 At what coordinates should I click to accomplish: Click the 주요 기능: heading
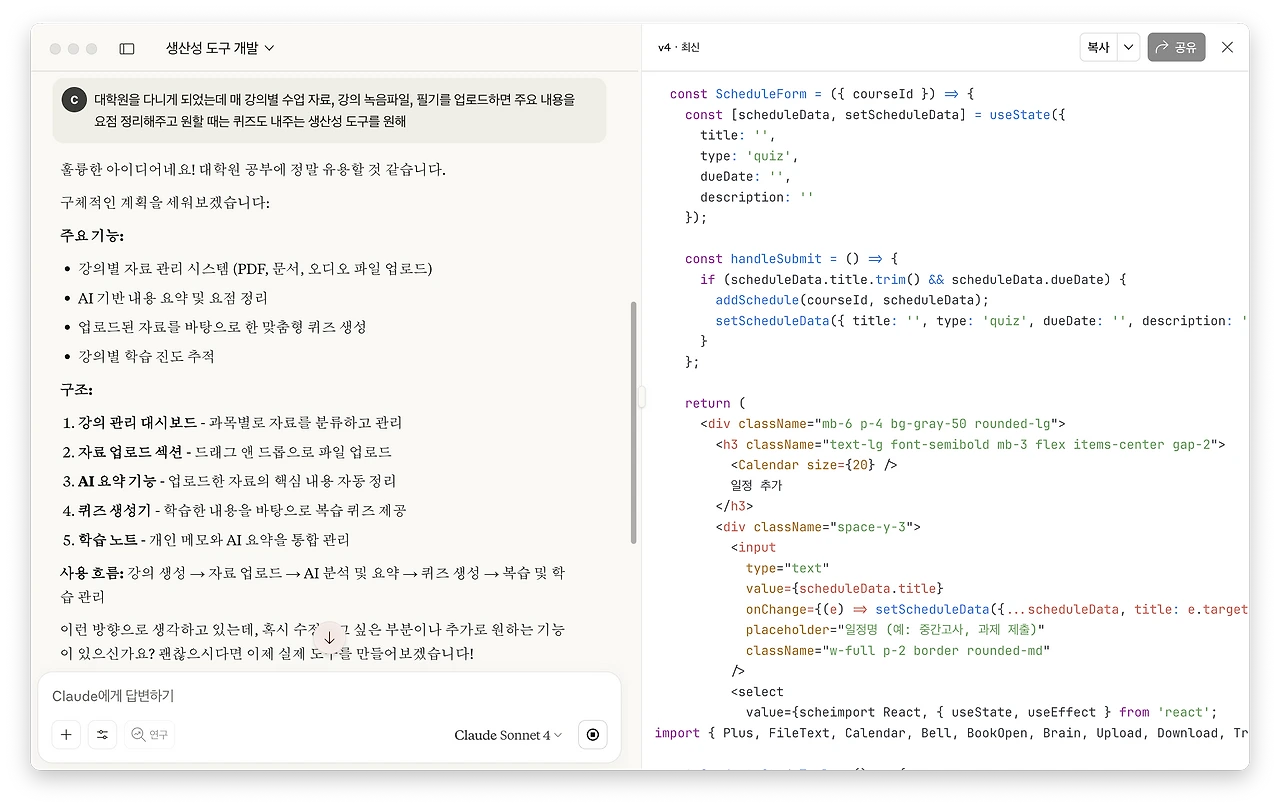coord(92,236)
